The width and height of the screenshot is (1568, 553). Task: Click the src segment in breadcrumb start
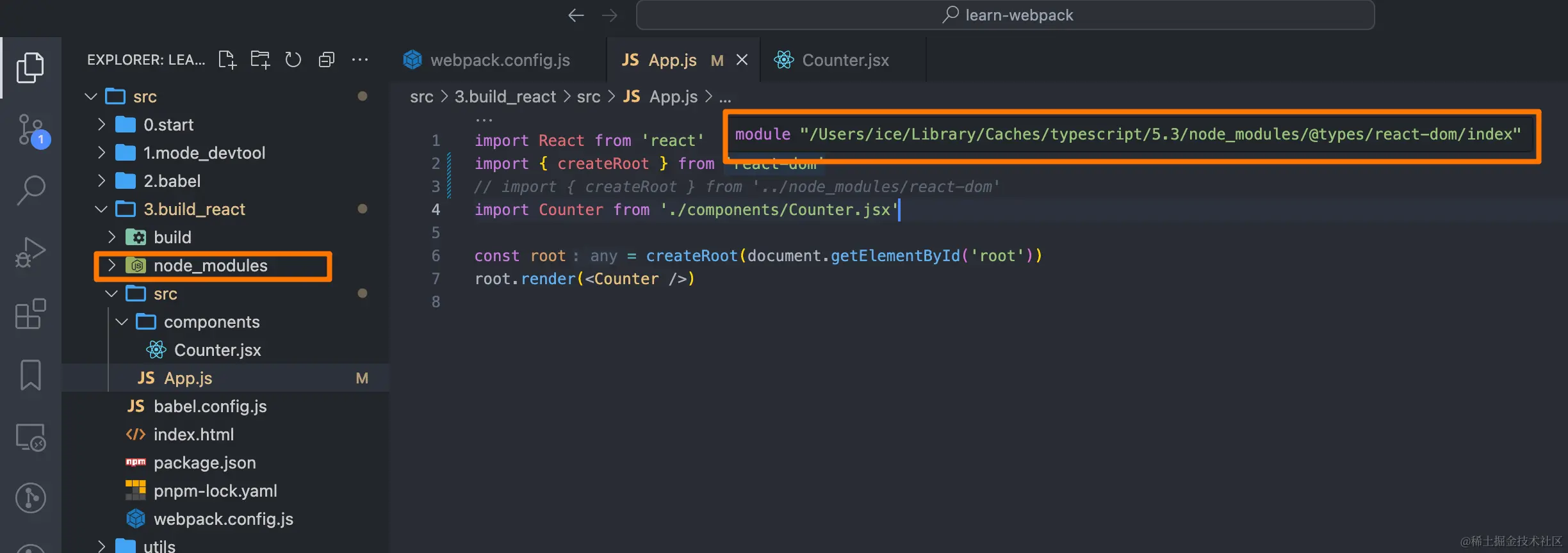point(421,97)
